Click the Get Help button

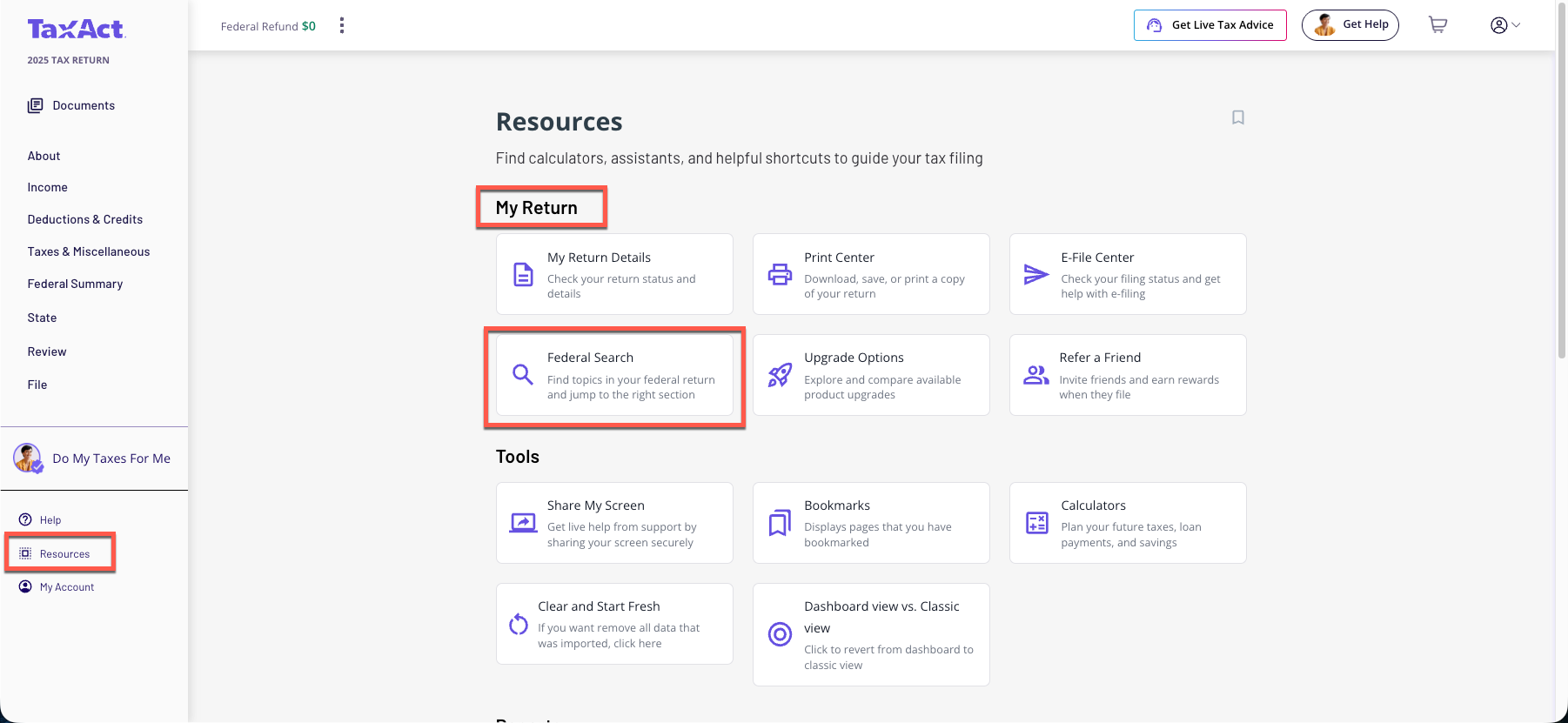click(1350, 25)
